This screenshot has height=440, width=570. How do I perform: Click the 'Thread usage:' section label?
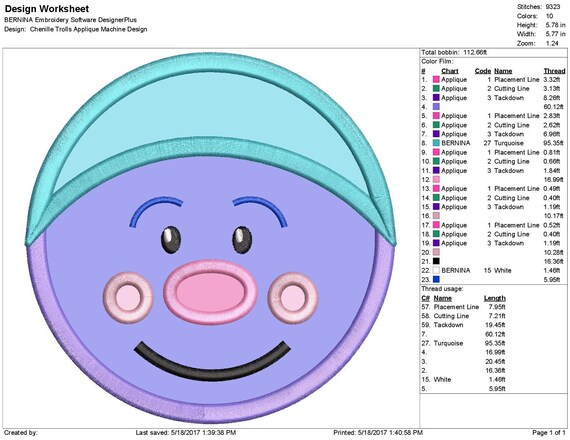pyautogui.click(x=442, y=289)
